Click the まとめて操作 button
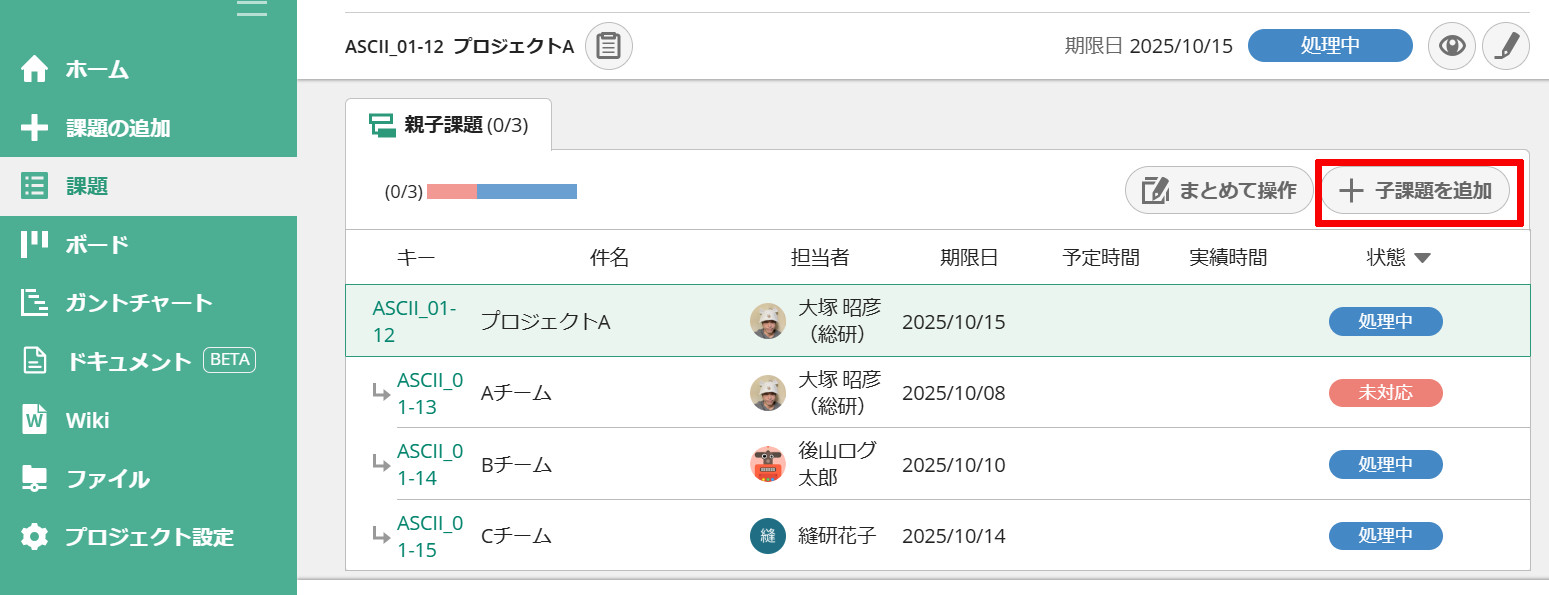Screen dimensions: 1549x595 tap(1218, 191)
